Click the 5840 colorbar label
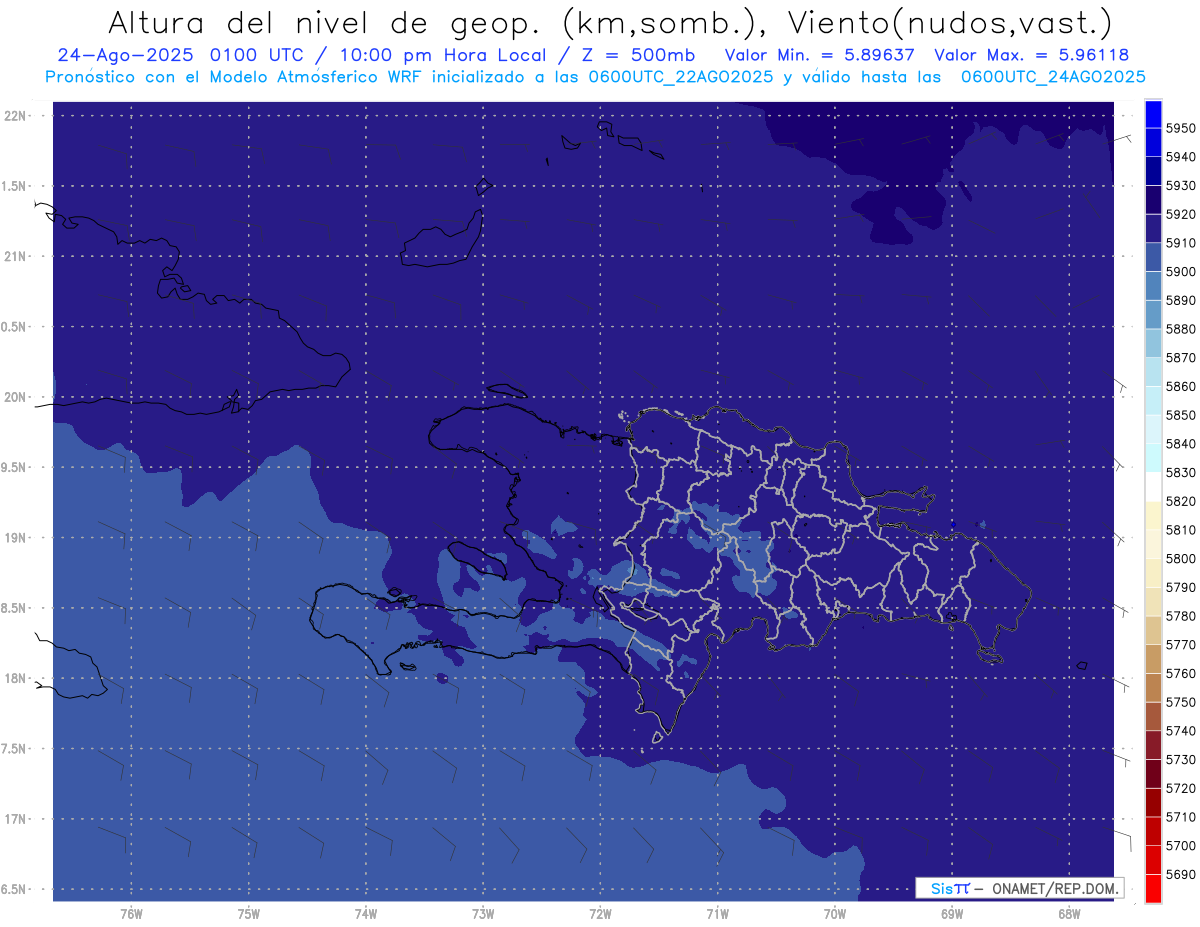 click(1180, 444)
